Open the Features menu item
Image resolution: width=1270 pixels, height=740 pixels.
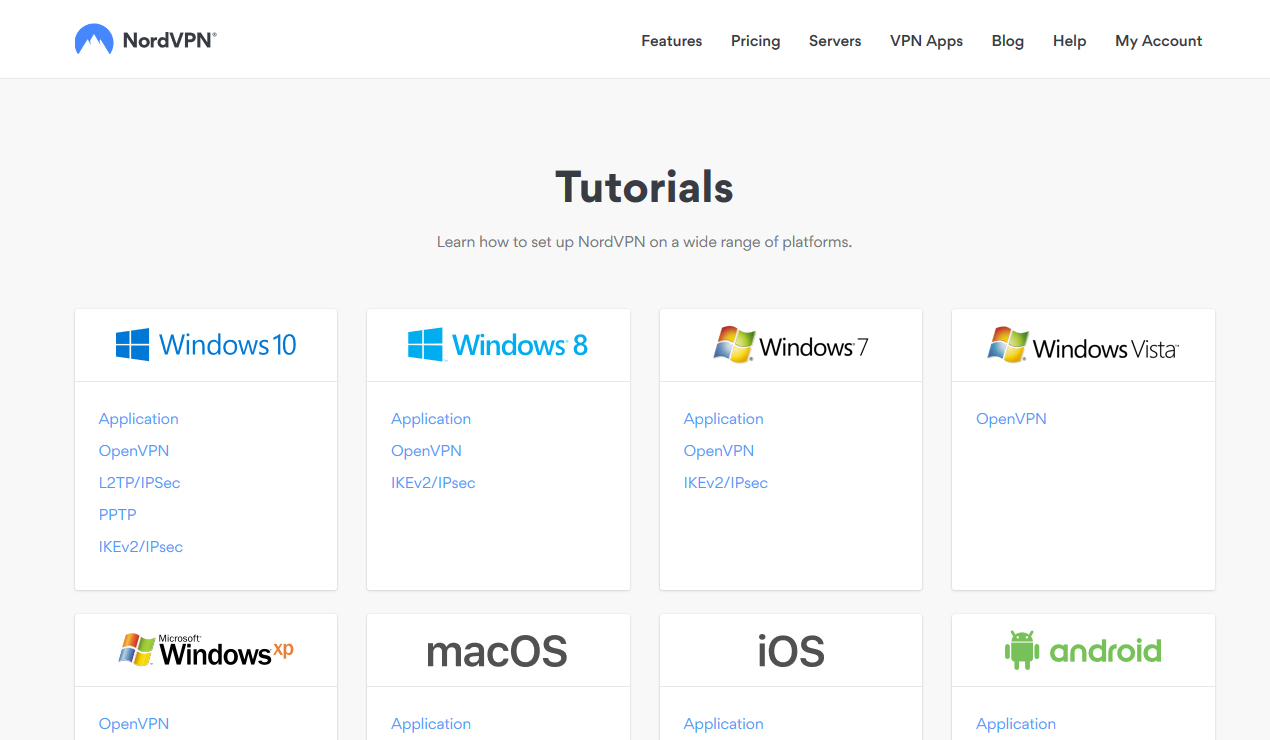tap(672, 41)
